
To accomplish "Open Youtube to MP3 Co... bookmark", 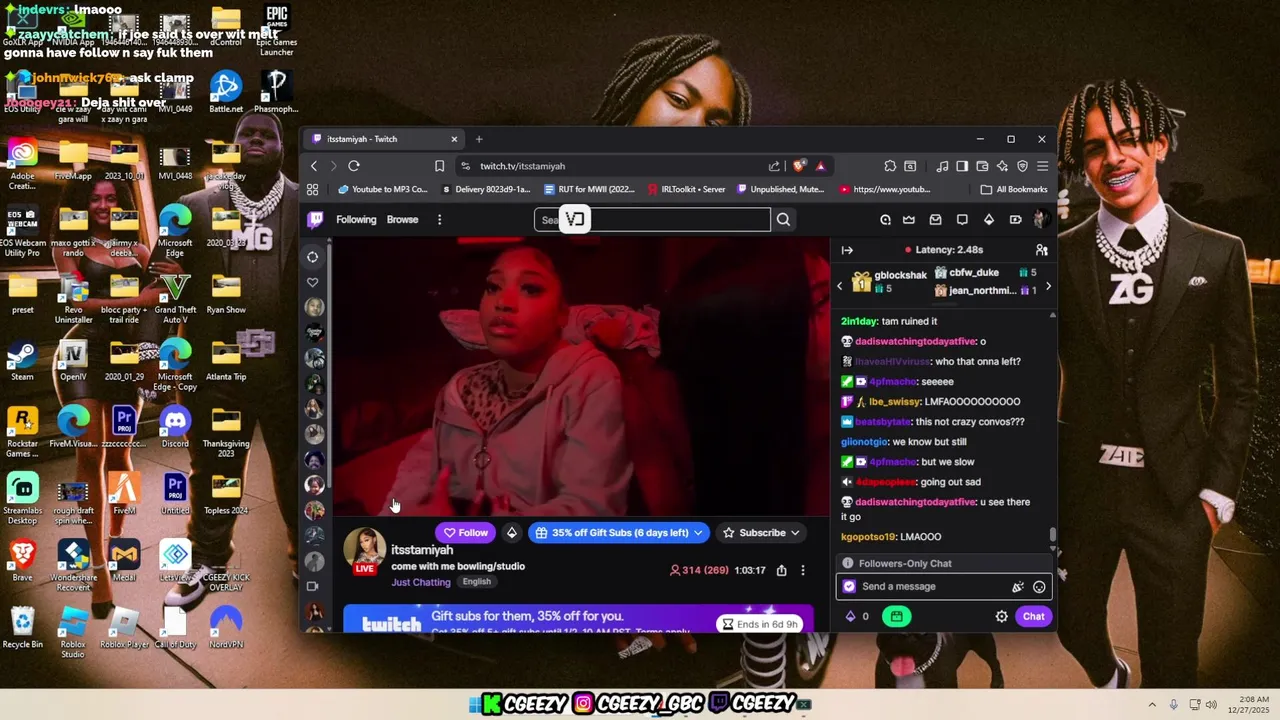I will click(x=382, y=189).
